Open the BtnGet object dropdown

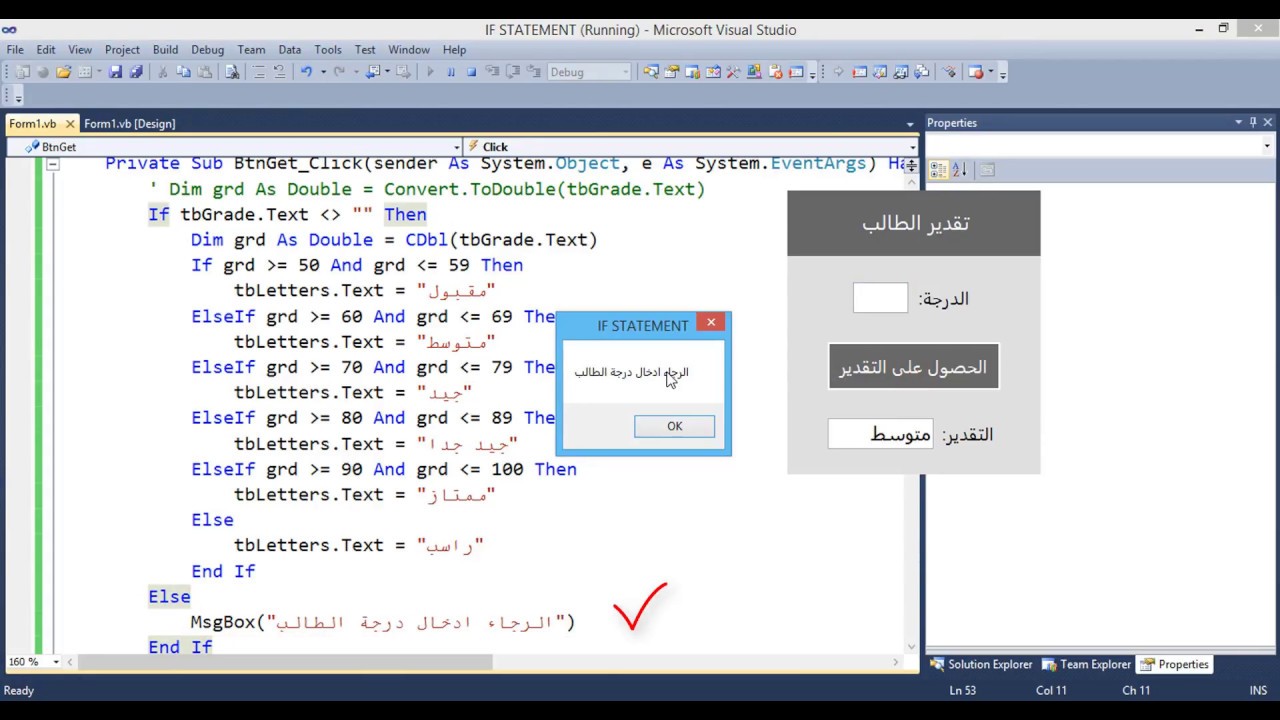coord(457,147)
